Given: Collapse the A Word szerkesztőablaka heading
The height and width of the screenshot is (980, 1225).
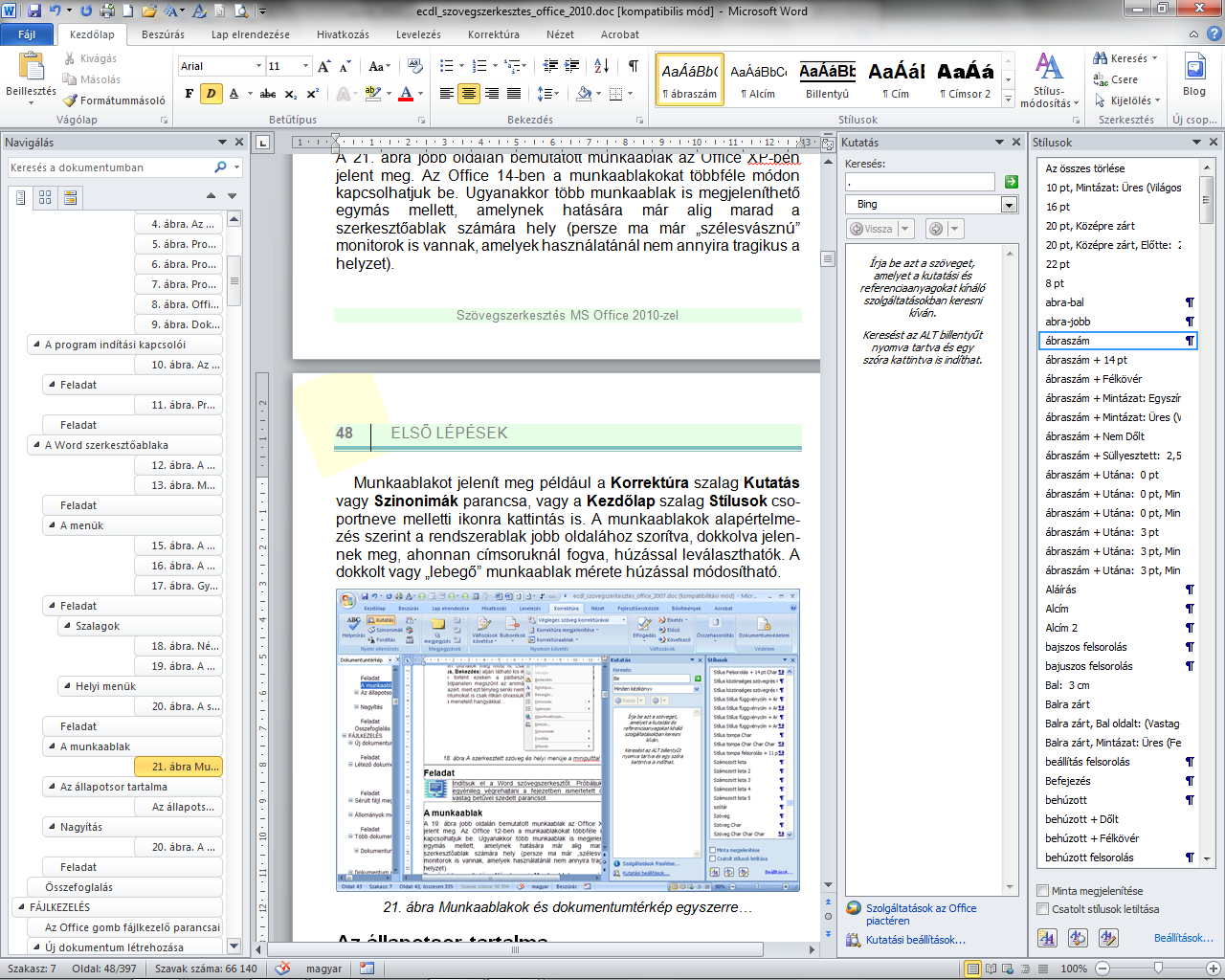Looking at the screenshot, I should point(34,445).
